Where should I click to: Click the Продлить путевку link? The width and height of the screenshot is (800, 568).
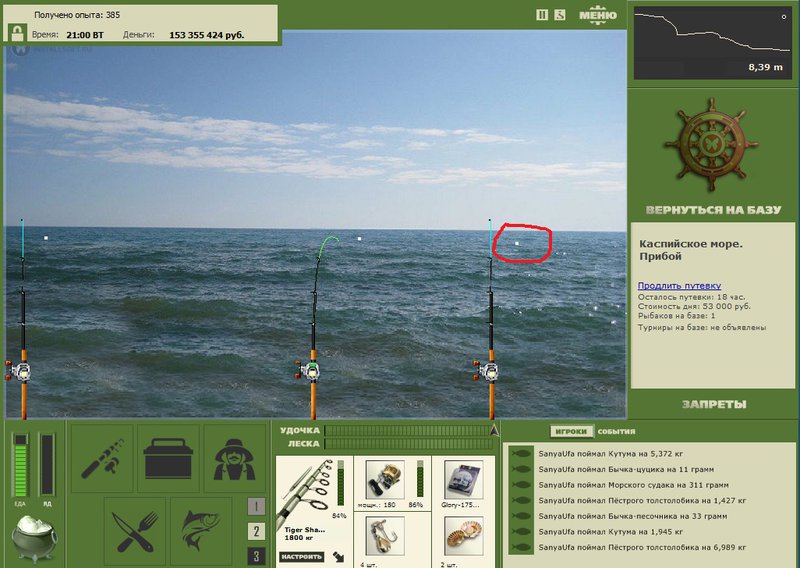point(679,286)
